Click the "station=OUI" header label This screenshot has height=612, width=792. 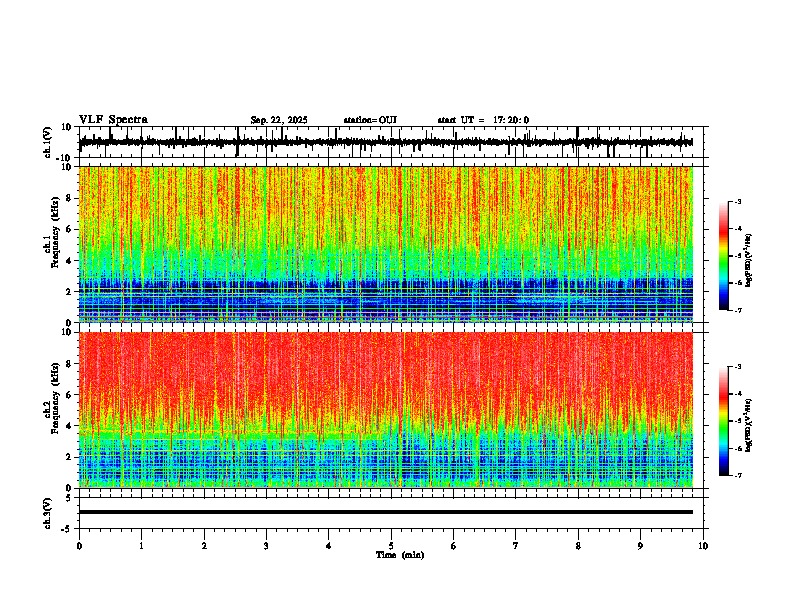point(370,120)
